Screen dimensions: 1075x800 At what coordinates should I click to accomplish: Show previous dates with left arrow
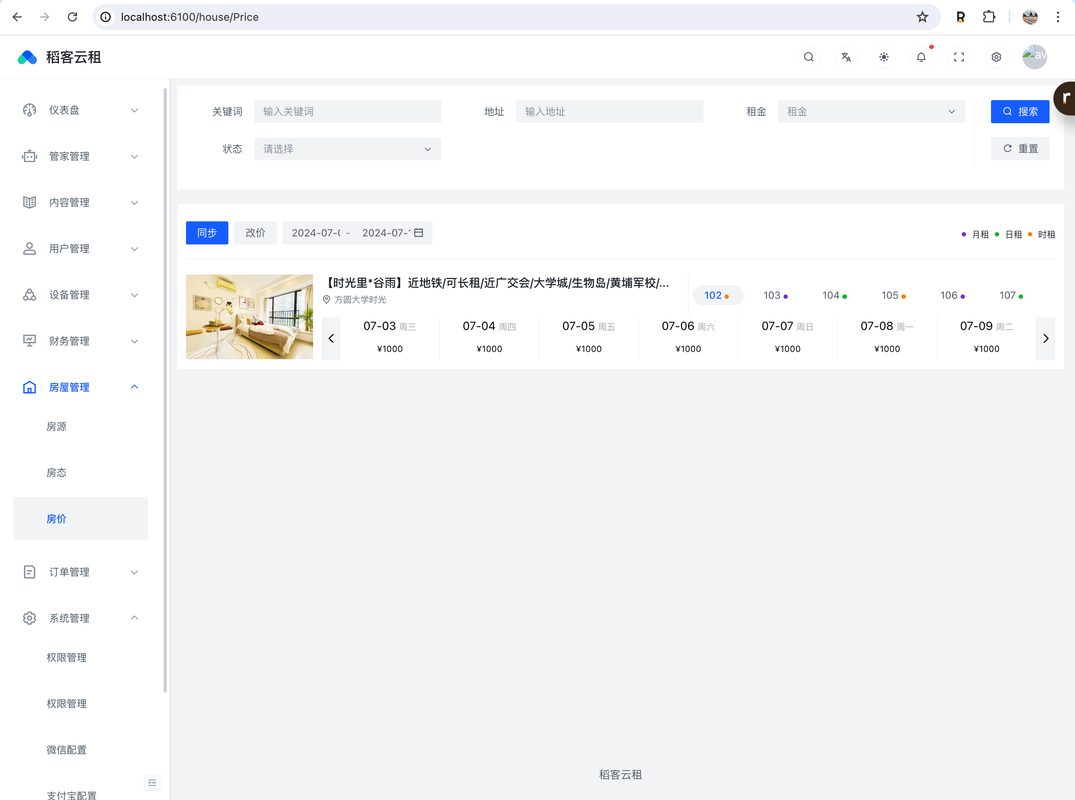click(331, 338)
